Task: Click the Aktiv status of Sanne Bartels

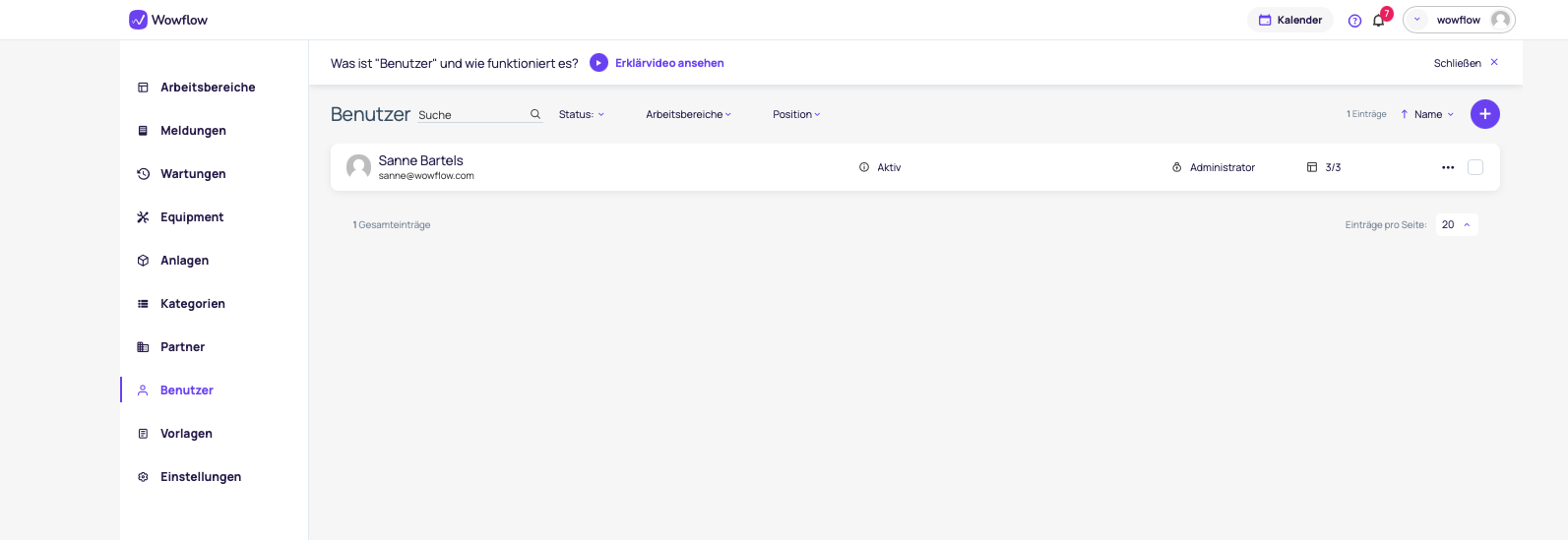Action: point(880,167)
